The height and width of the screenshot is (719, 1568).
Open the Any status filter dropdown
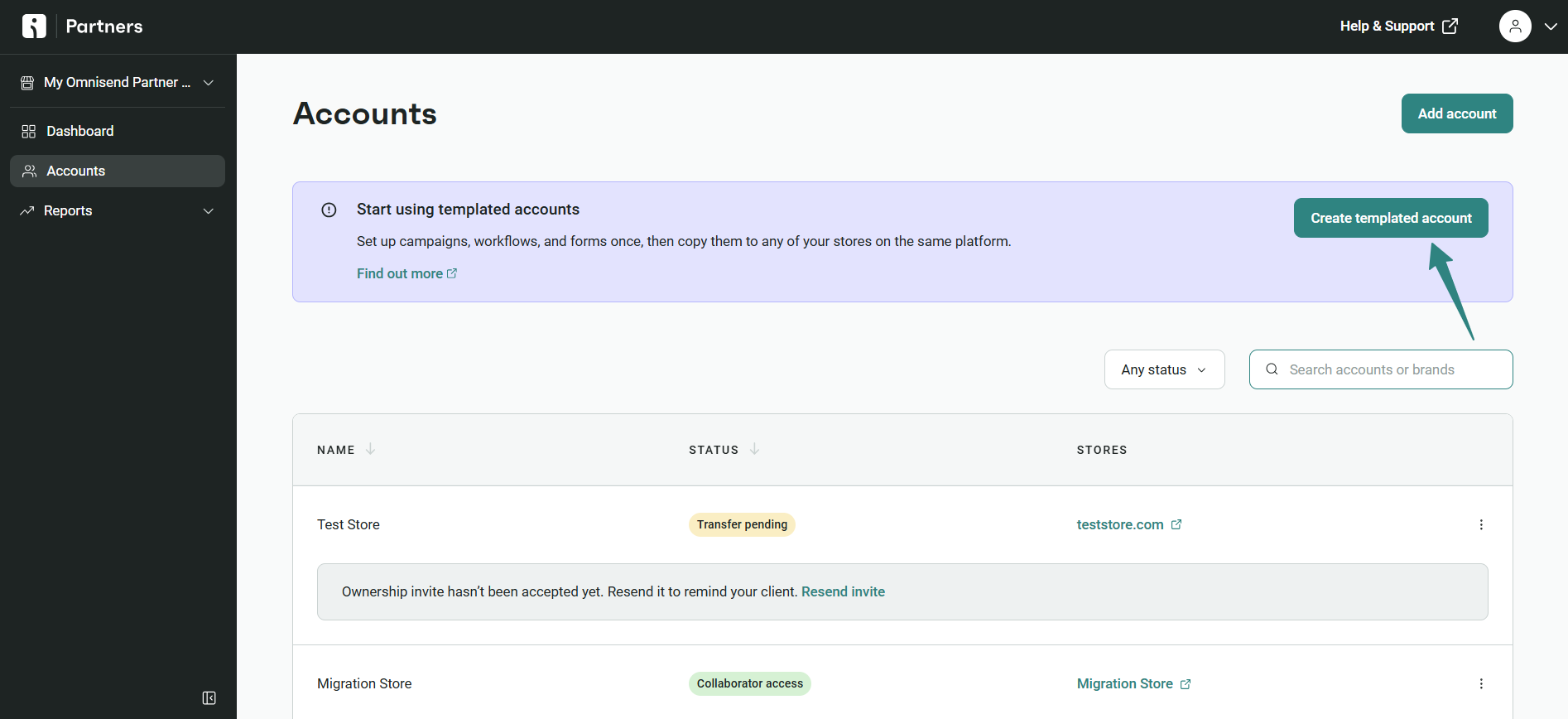1163,369
